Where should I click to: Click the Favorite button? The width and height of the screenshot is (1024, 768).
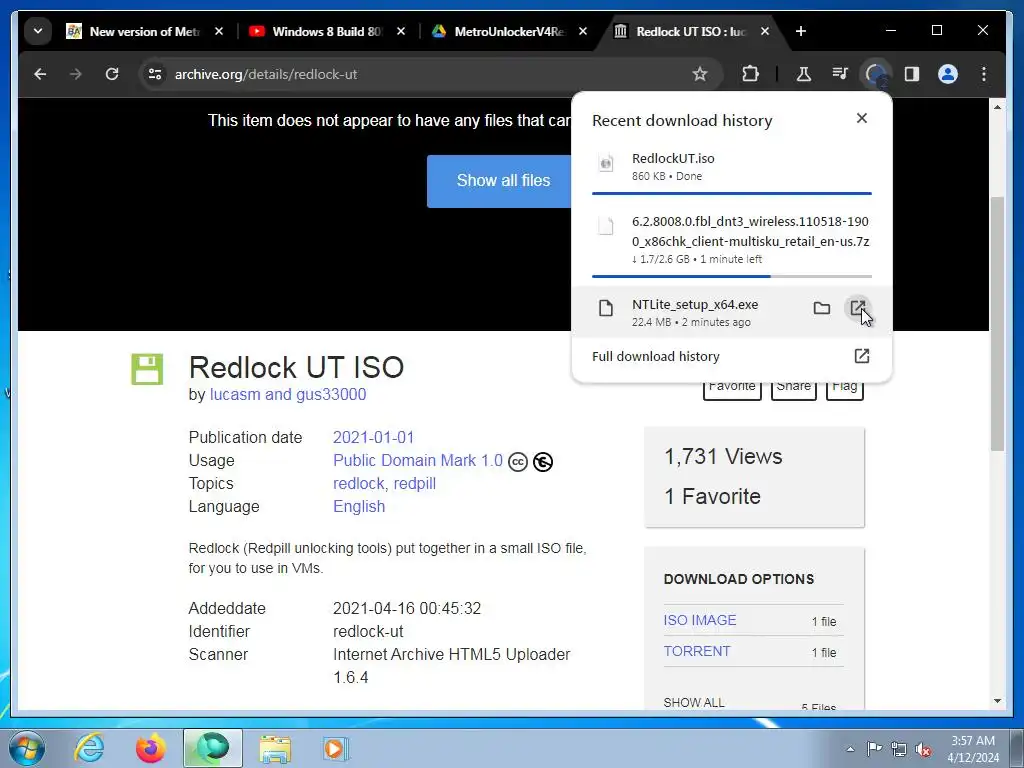(732, 388)
